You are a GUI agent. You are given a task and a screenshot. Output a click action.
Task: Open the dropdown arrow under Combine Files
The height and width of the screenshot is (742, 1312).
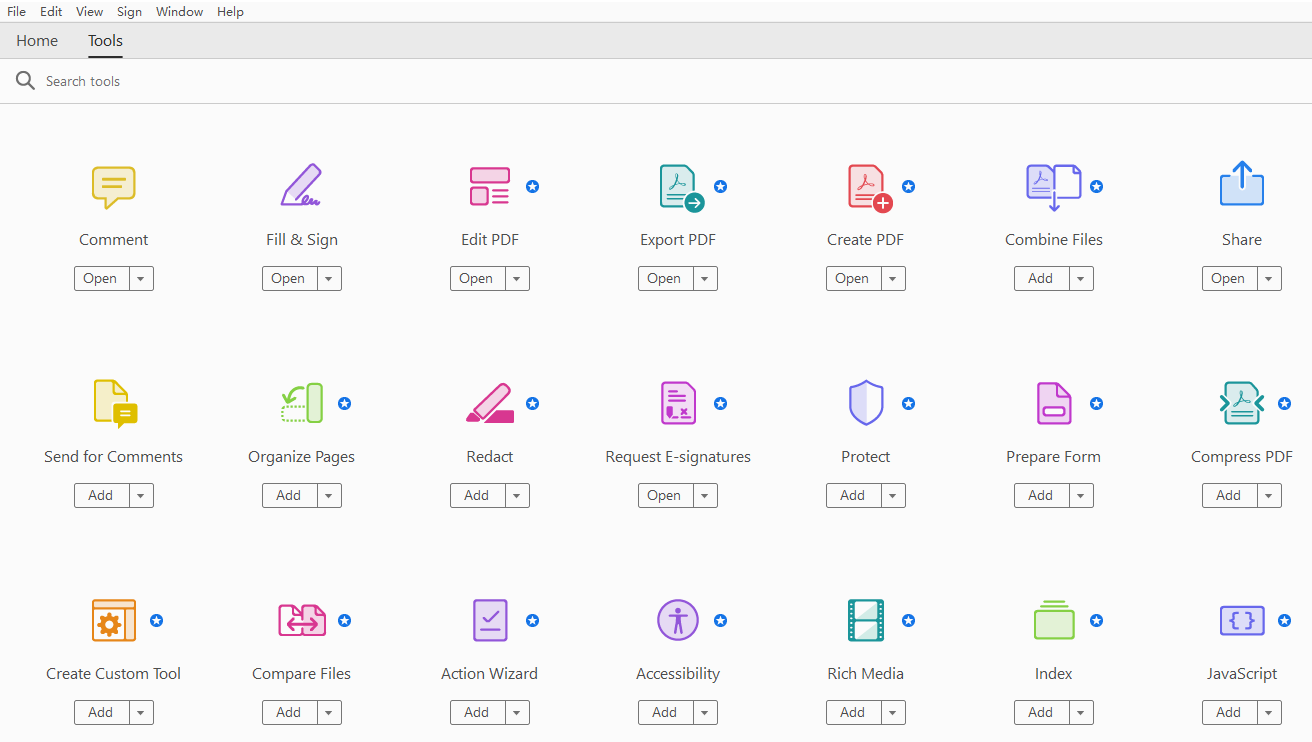coord(1081,279)
